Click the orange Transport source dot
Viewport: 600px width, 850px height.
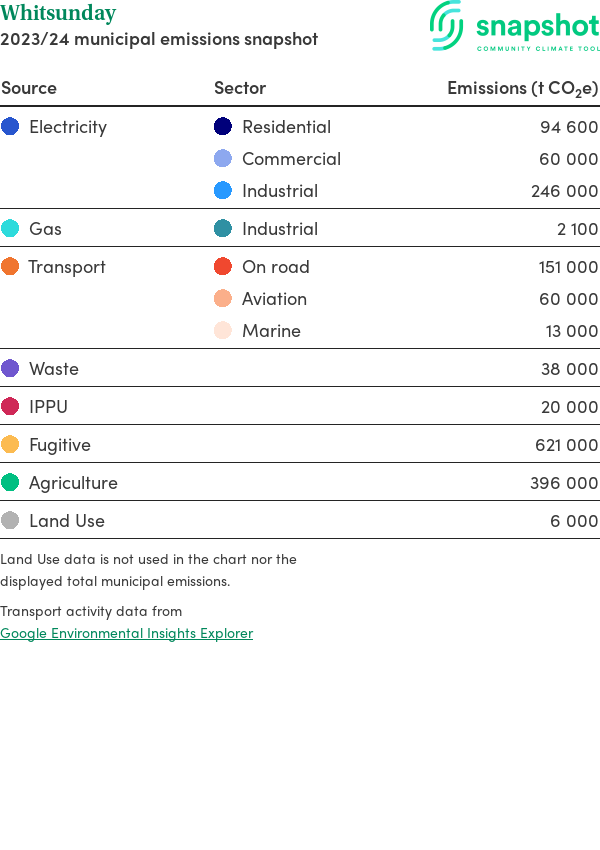[10, 267]
